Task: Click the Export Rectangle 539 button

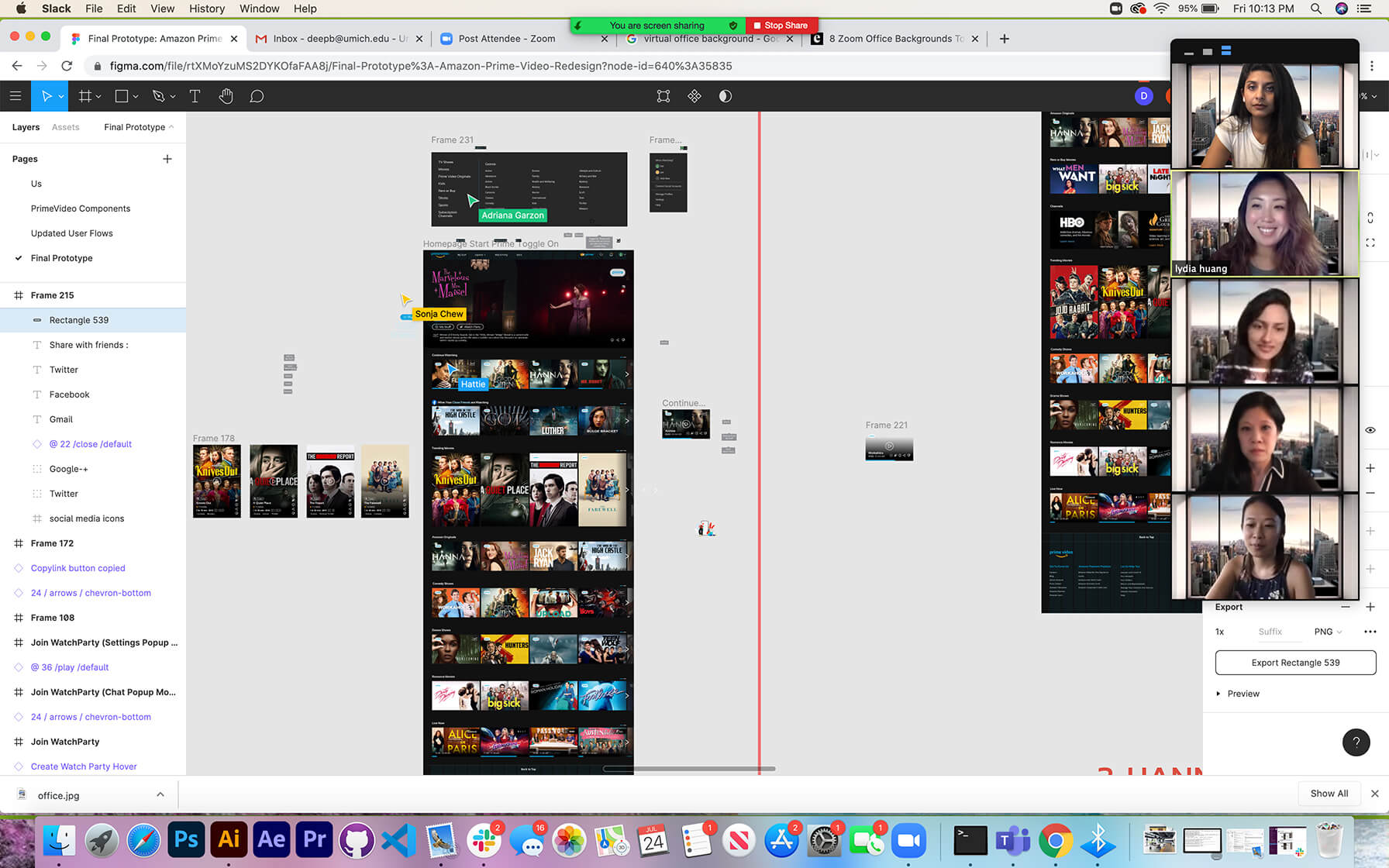Action: pos(1295,663)
